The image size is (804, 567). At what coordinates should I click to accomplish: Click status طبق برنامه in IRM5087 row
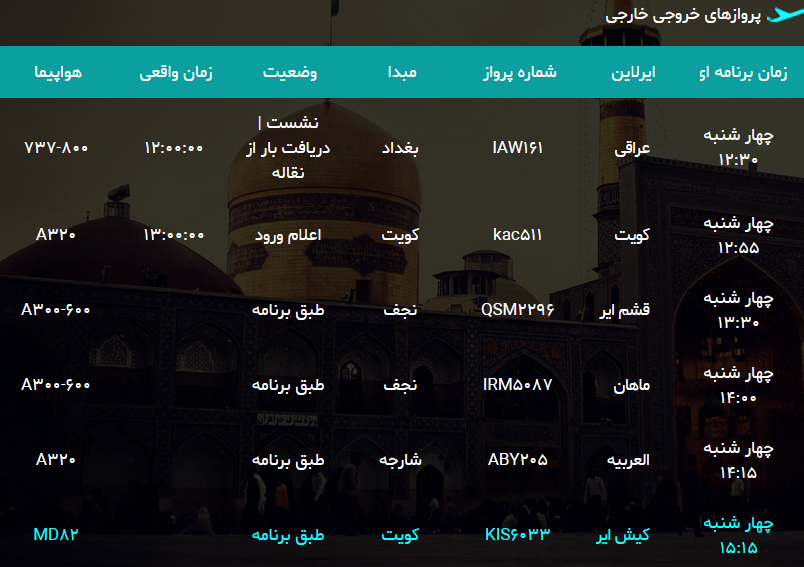[x=288, y=385]
